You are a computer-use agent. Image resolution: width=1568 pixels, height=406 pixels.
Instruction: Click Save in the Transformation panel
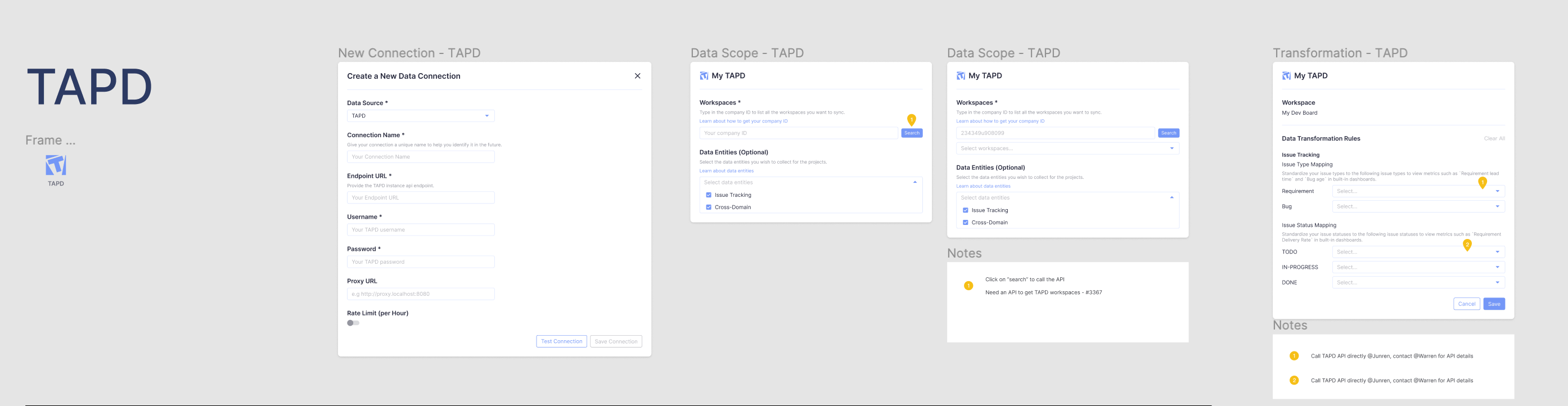click(1494, 304)
